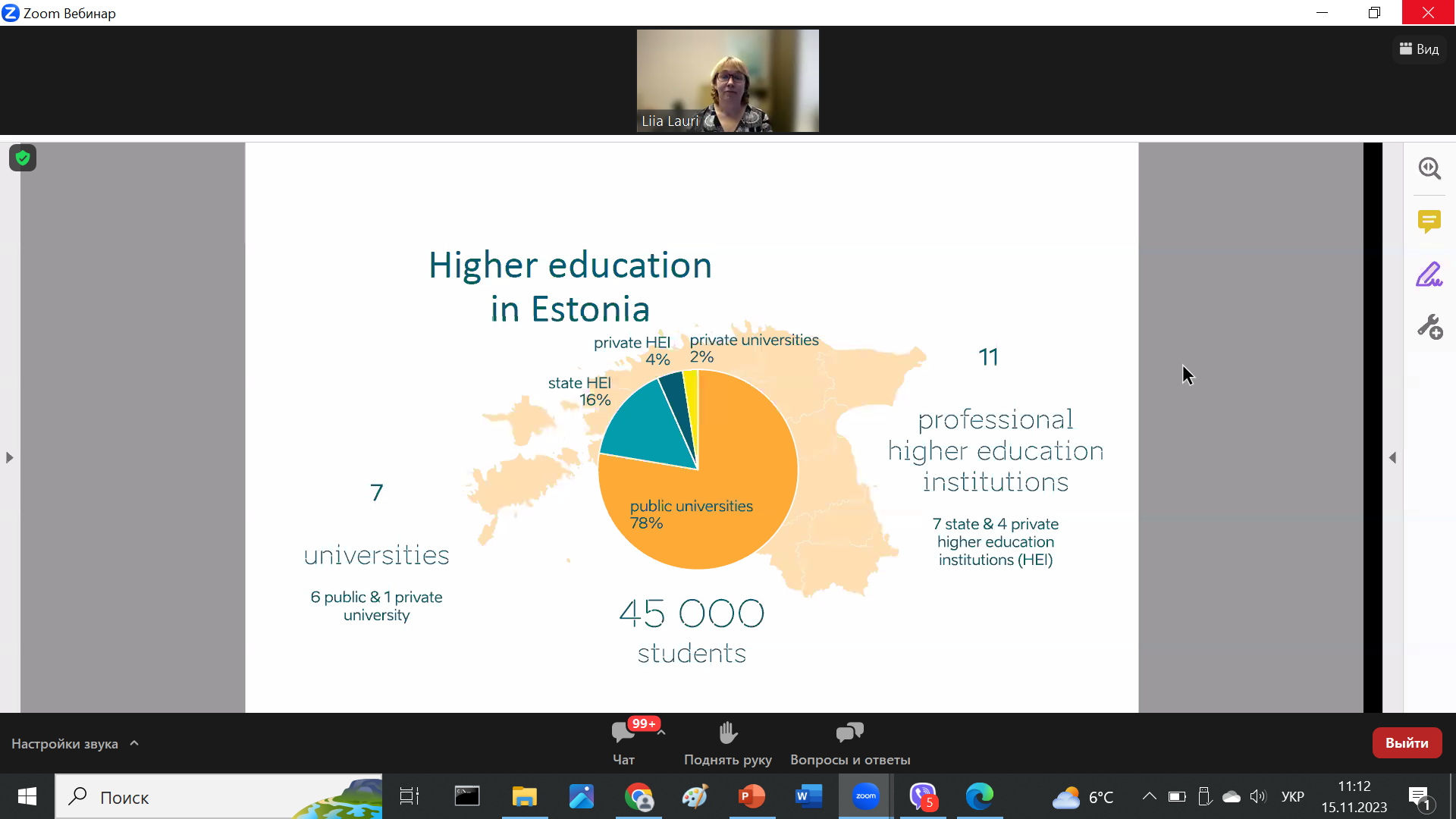Open PowerPoint from the taskbar
1456x819 pixels.
coord(752,796)
